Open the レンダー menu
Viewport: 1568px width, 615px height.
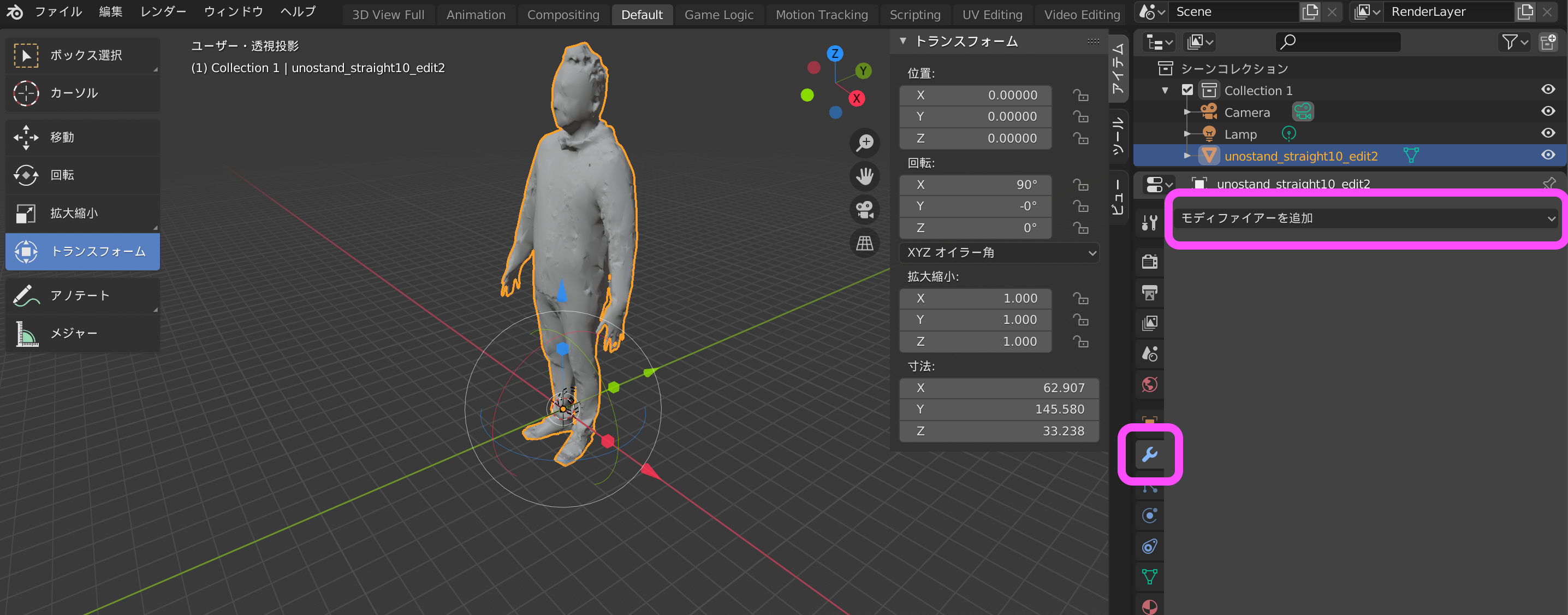pos(163,11)
